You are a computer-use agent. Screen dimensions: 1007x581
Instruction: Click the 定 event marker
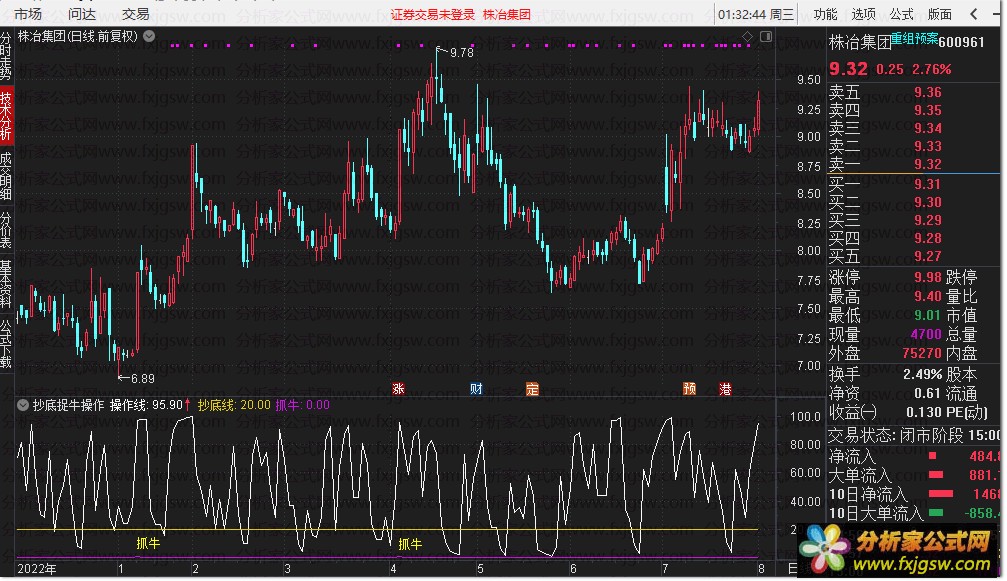pyautogui.click(x=532, y=388)
